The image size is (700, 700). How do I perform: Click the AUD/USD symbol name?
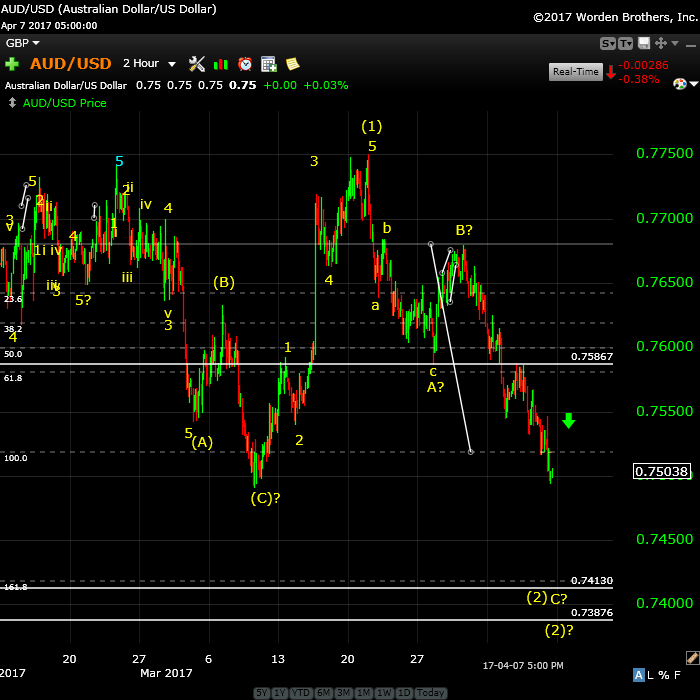(71, 63)
